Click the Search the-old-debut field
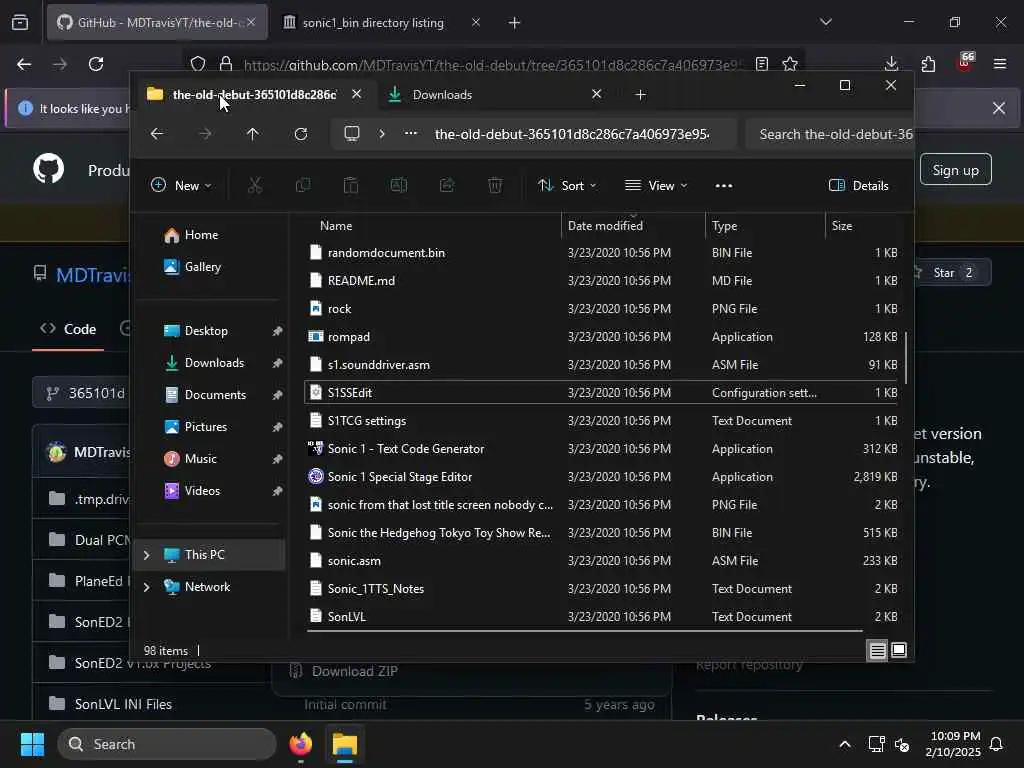1024x768 pixels. click(x=829, y=134)
